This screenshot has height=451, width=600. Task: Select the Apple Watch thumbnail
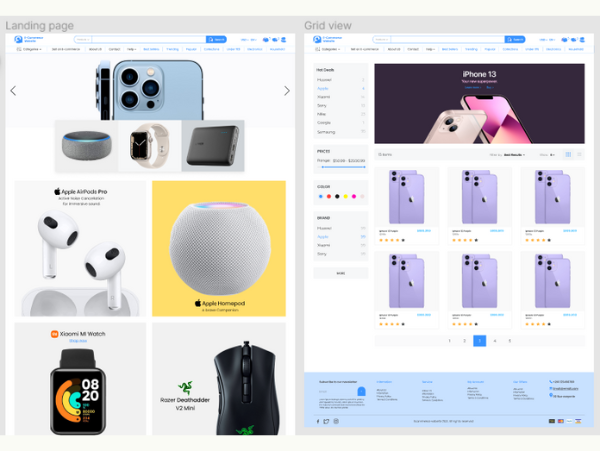(150, 146)
